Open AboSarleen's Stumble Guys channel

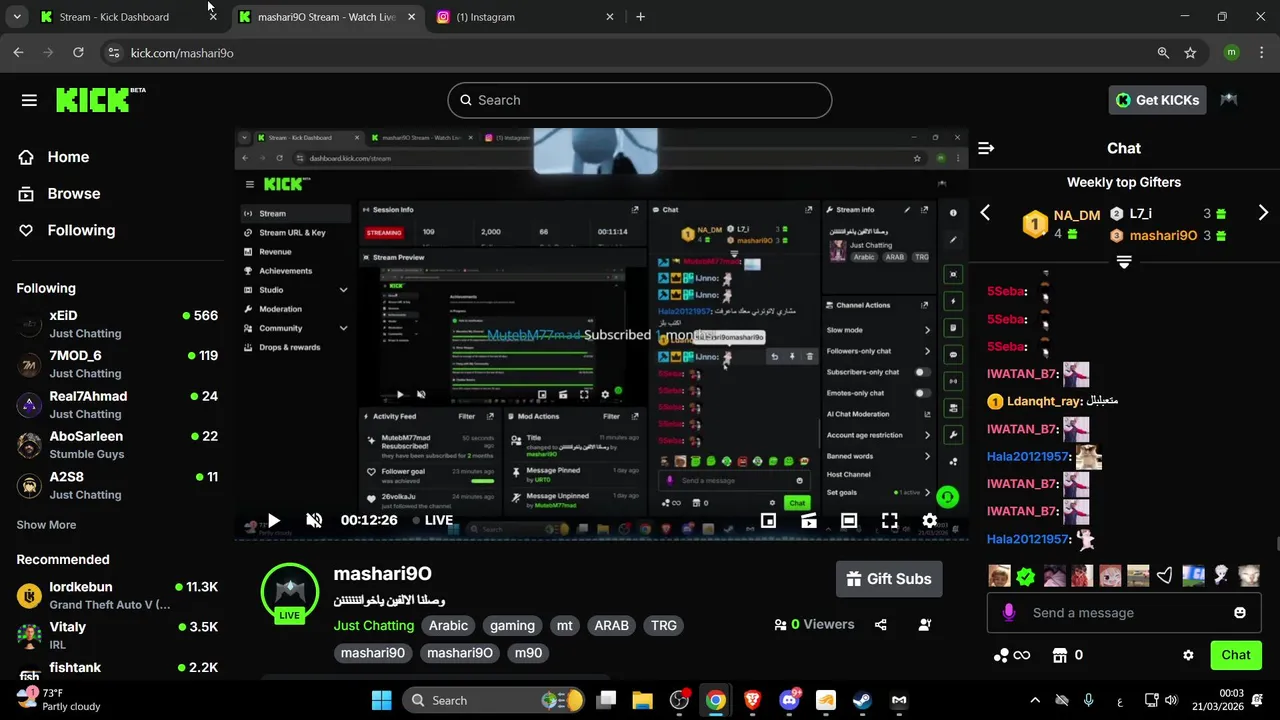[x=118, y=445]
